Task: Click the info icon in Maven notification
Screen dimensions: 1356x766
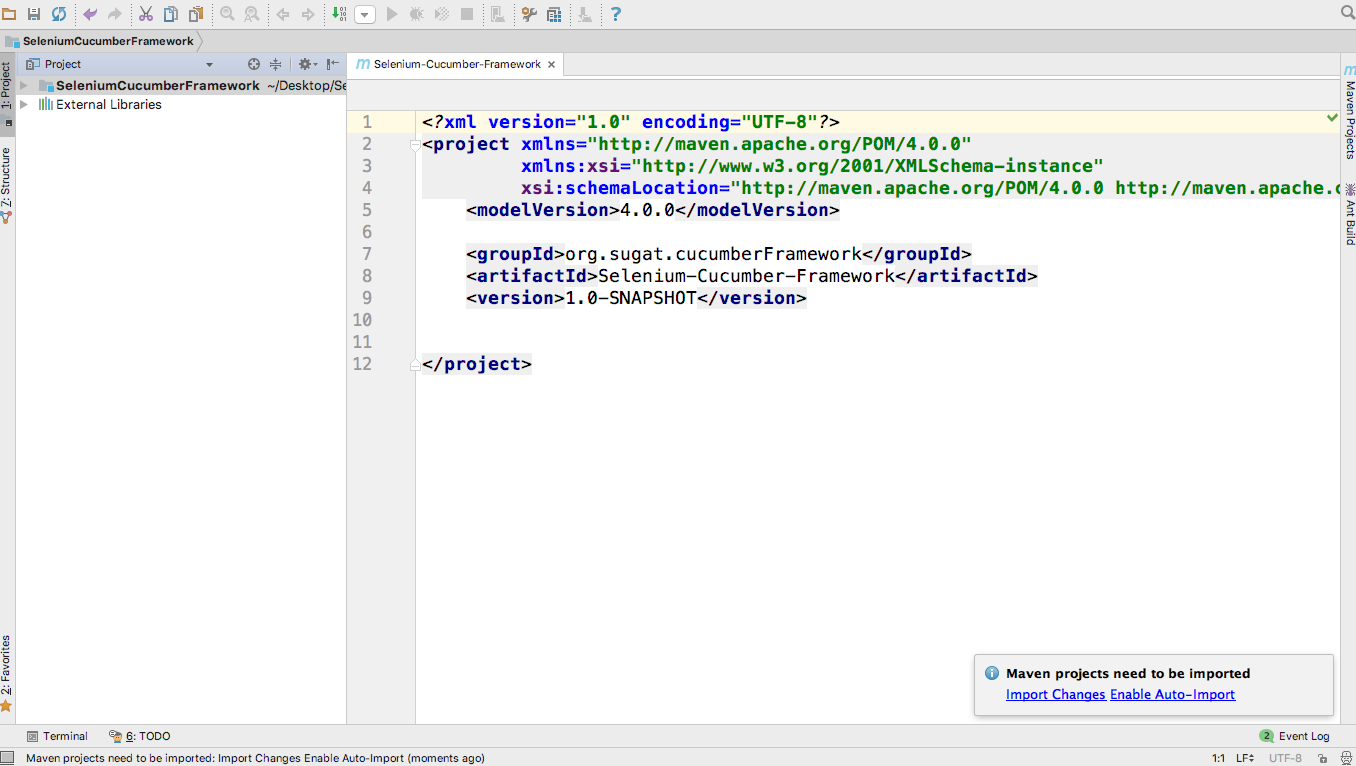Action: (992, 673)
